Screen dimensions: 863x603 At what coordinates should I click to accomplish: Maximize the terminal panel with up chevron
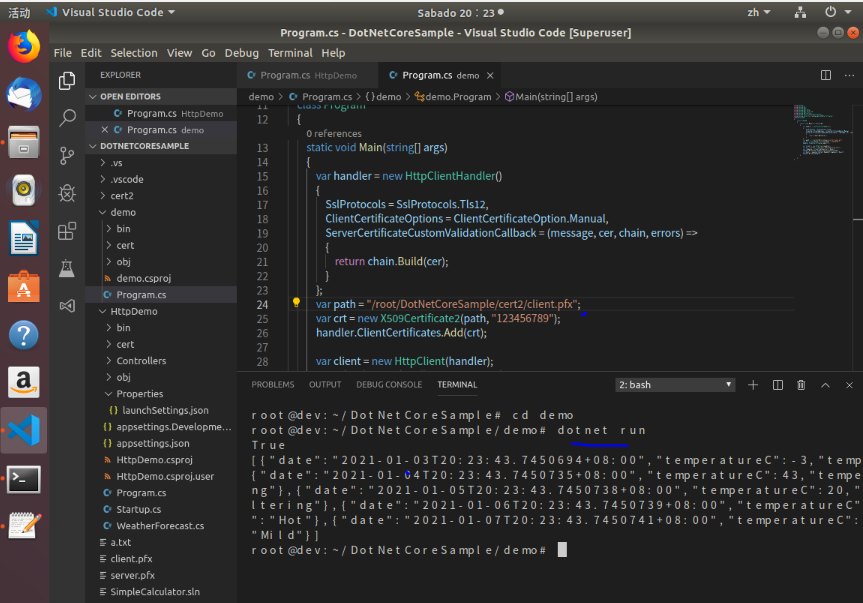(826, 385)
